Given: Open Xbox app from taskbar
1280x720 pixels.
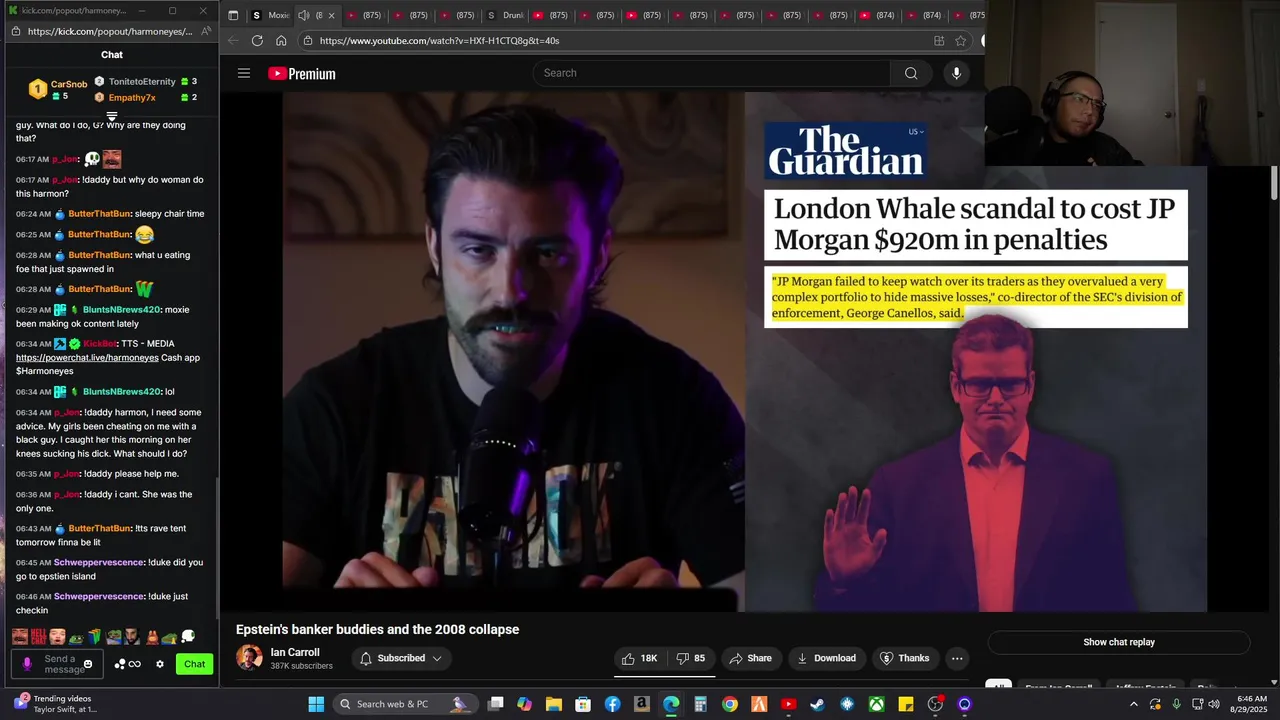Looking at the screenshot, I should coord(876,704).
